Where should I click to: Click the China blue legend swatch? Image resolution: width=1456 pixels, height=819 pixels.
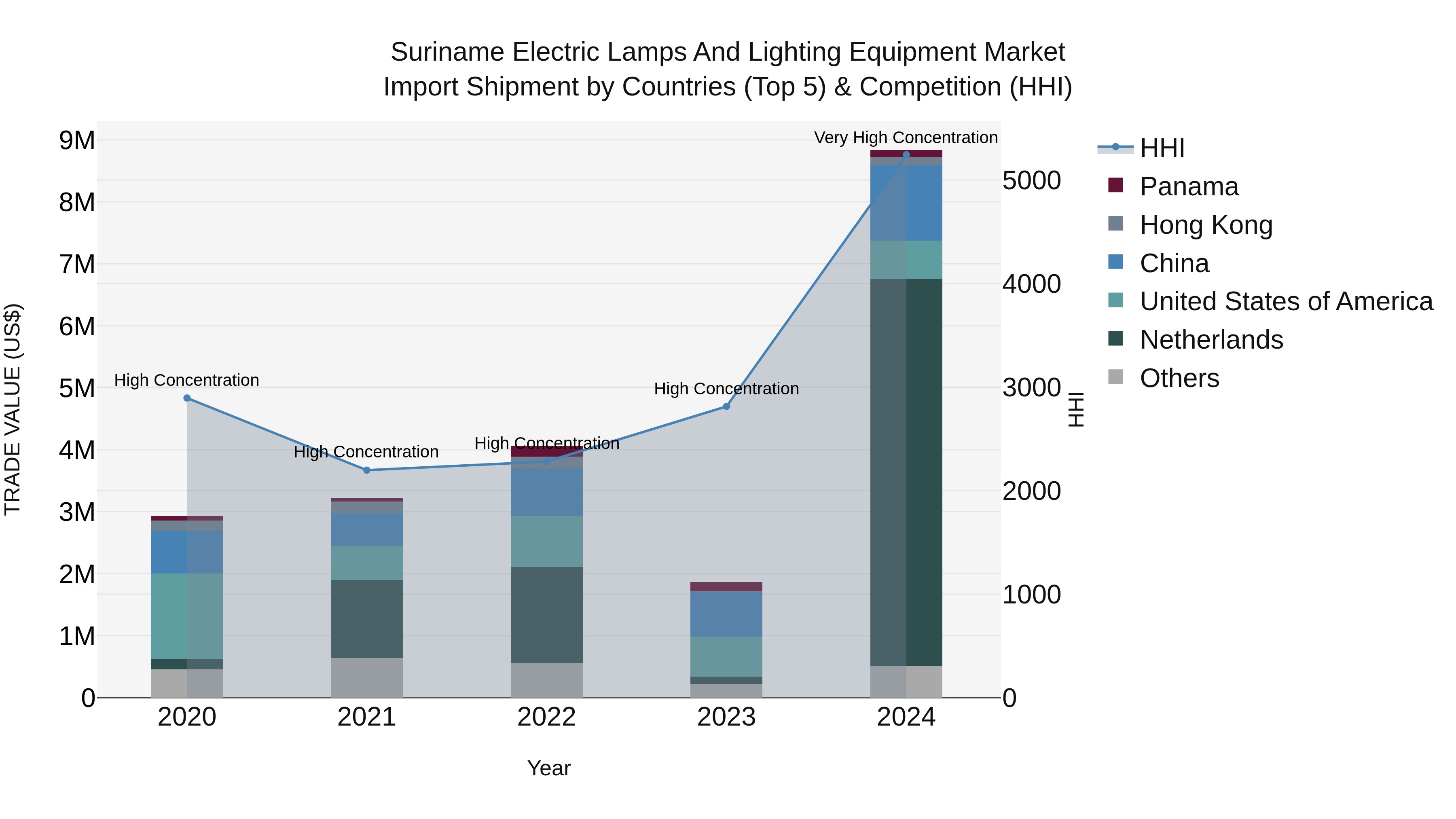1115,262
